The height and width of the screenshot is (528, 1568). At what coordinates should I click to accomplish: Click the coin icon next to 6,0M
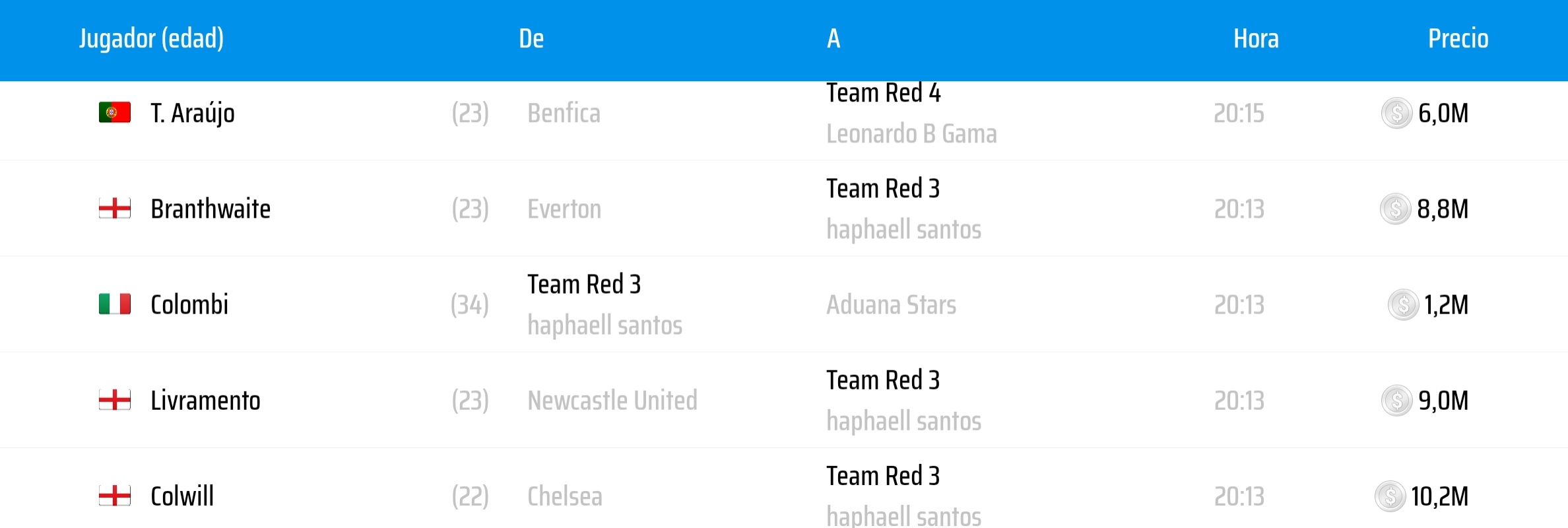pyautogui.click(x=1396, y=113)
